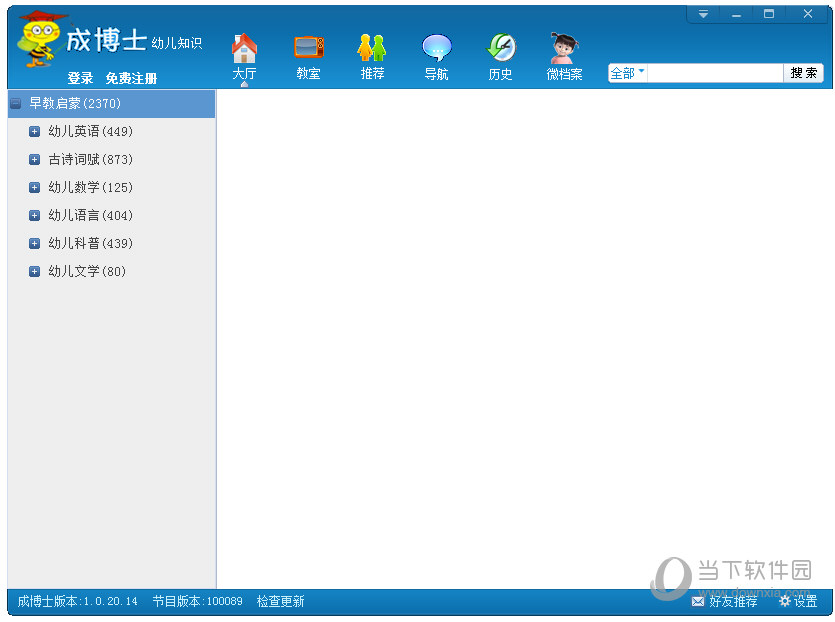Image resolution: width=835 pixels, height=622 pixels.
Task: Select 幼儿科普(439) in the tree
Action: (91, 243)
